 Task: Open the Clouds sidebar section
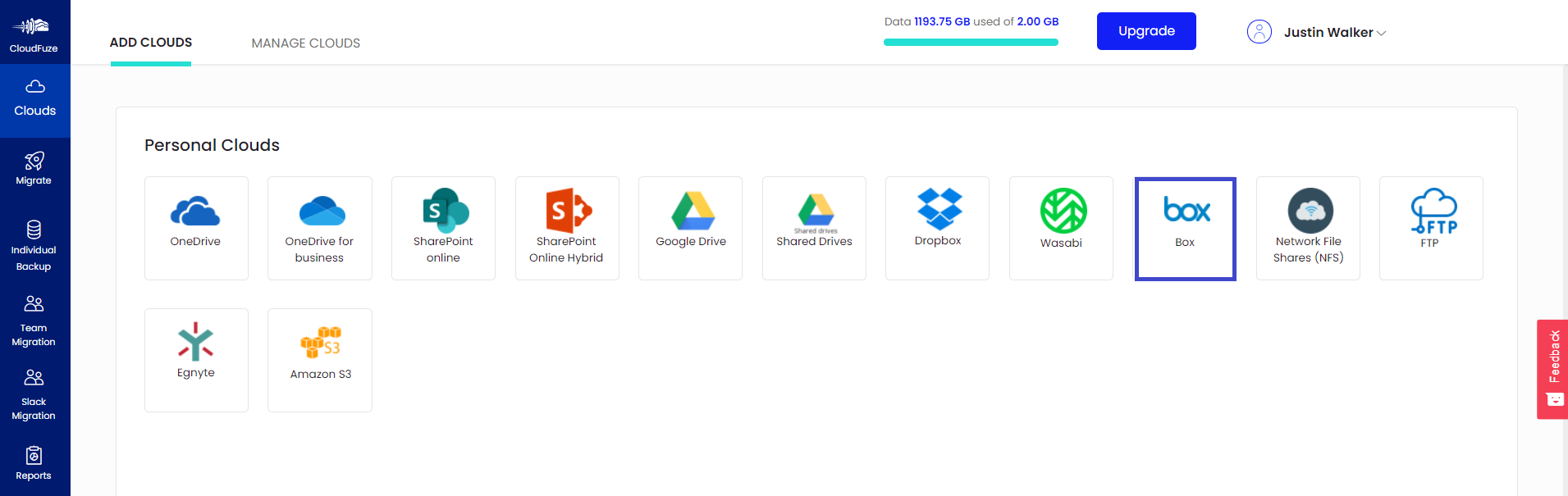point(35,100)
